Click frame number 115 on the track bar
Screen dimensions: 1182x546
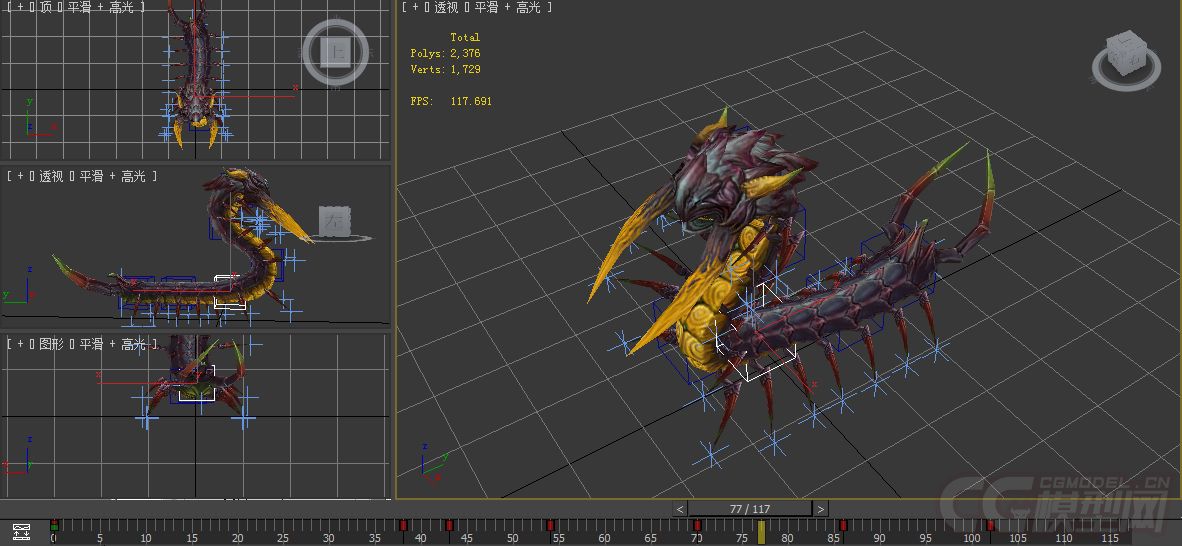1110,538
